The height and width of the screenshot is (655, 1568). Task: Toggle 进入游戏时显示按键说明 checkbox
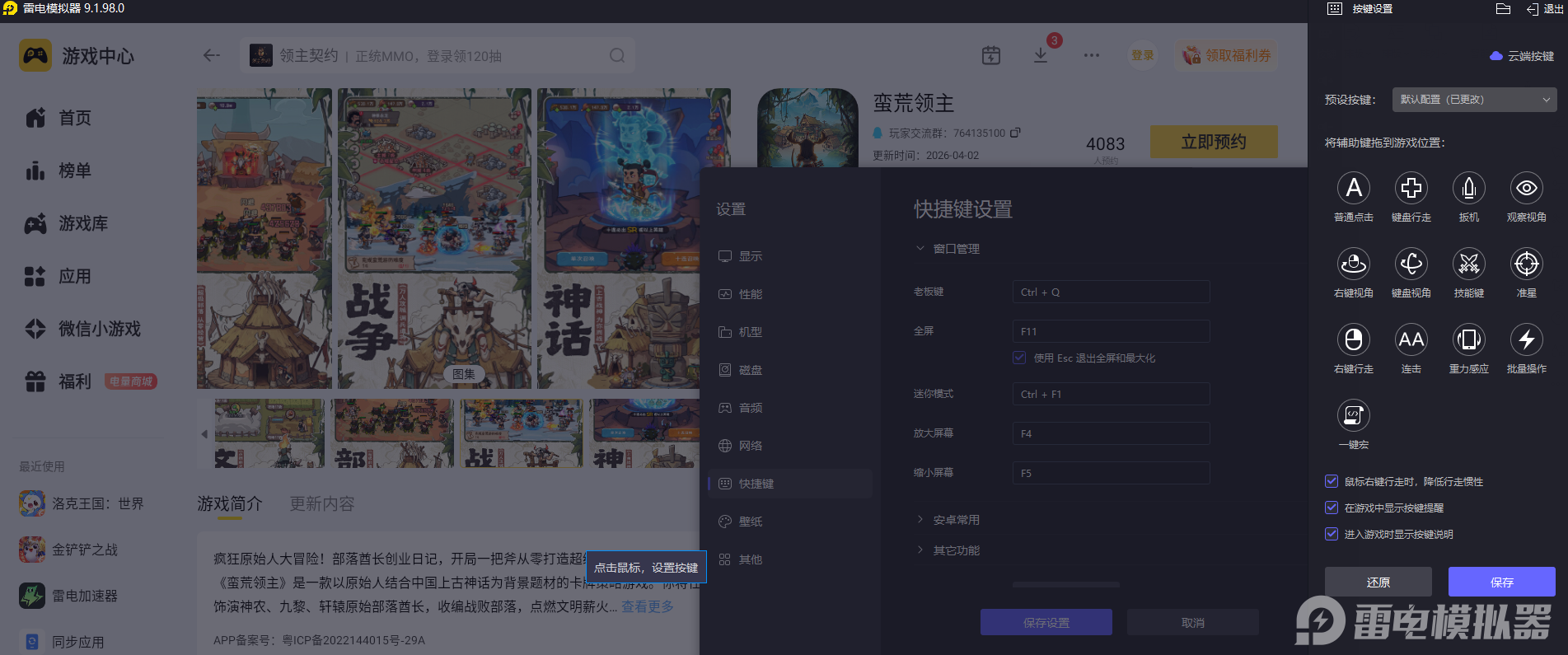coord(1331,534)
